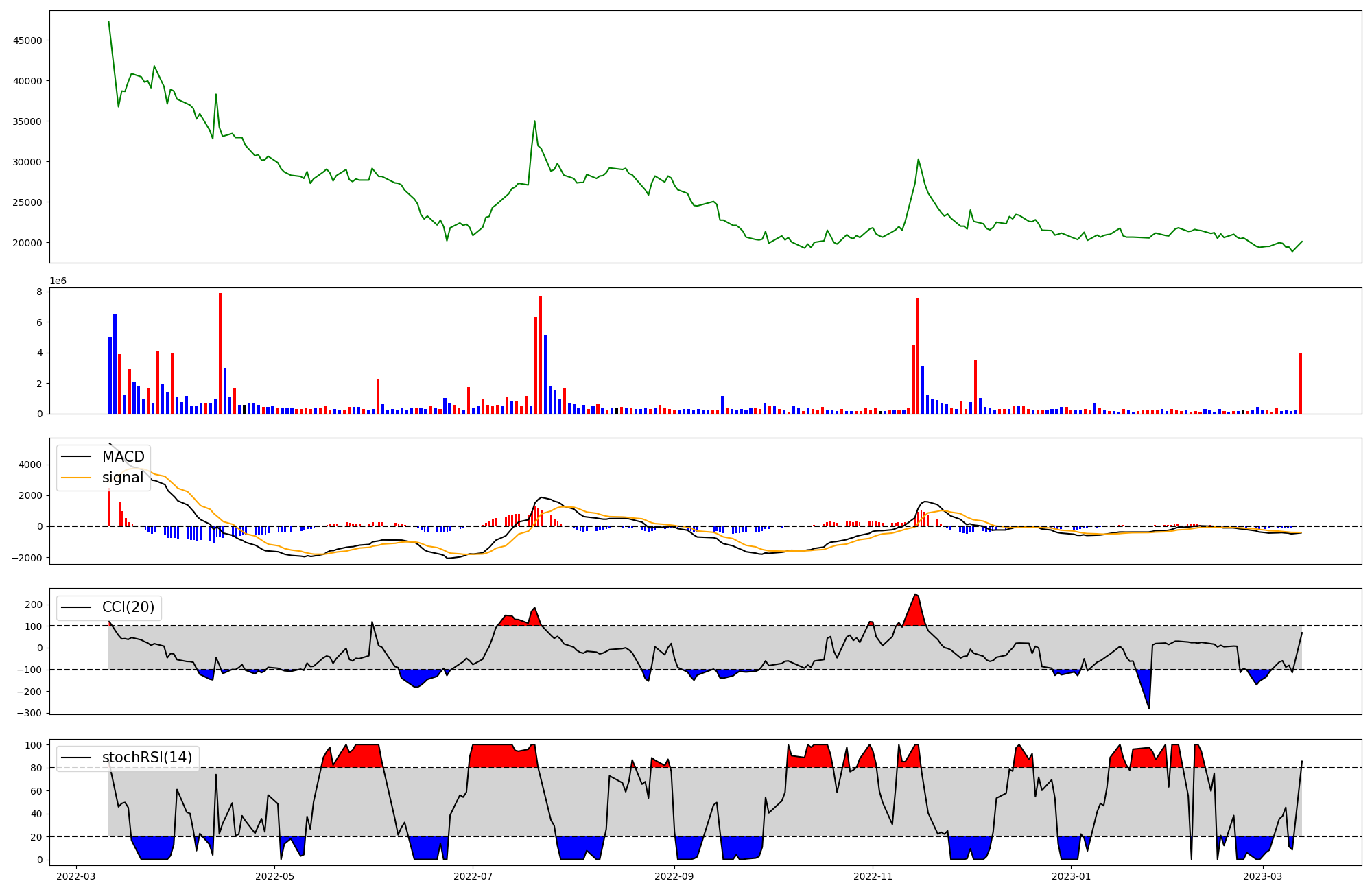Viewport: 1372px width, 892px height.
Task: Click the last red volume bar at far right
Action: [1300, 383]
